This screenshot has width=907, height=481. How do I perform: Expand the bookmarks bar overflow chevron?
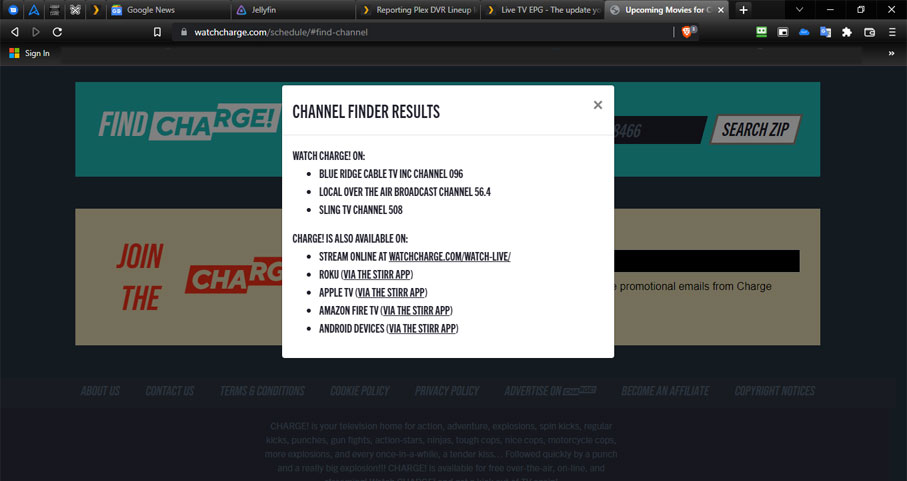891,53
